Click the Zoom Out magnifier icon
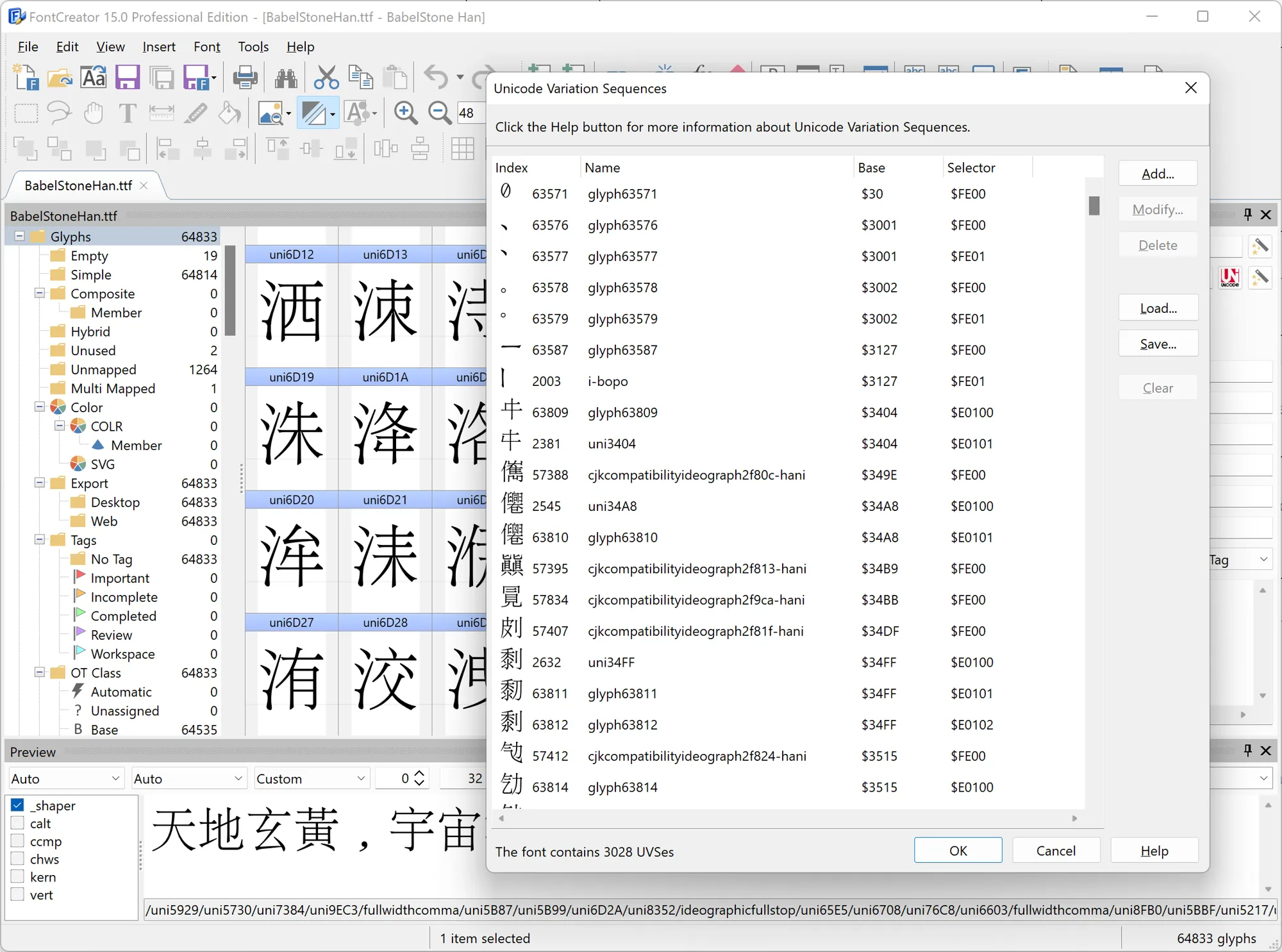This screenshot has width=1282, height=952. 440,113
